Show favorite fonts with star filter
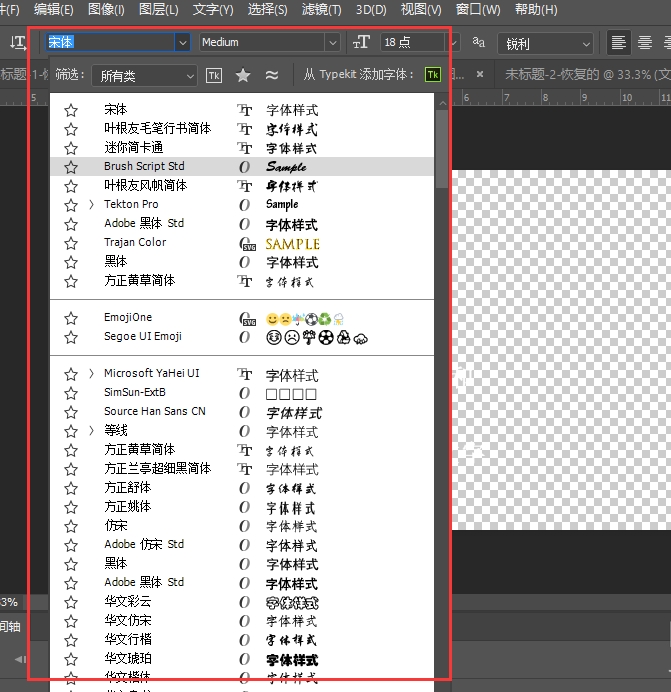Viewport: 671px width, 692px height. click(243, 76)
